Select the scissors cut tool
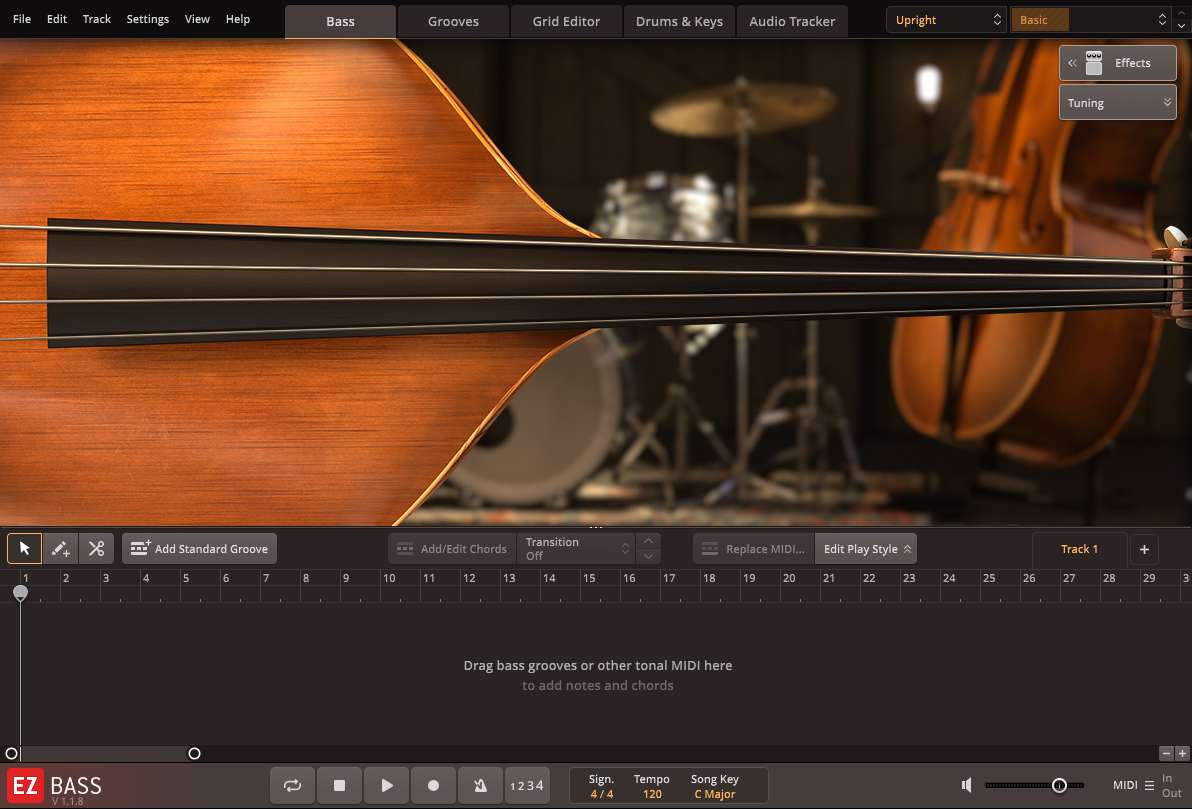The width and height of the screenshot is (1192, 809). point(96,548)
